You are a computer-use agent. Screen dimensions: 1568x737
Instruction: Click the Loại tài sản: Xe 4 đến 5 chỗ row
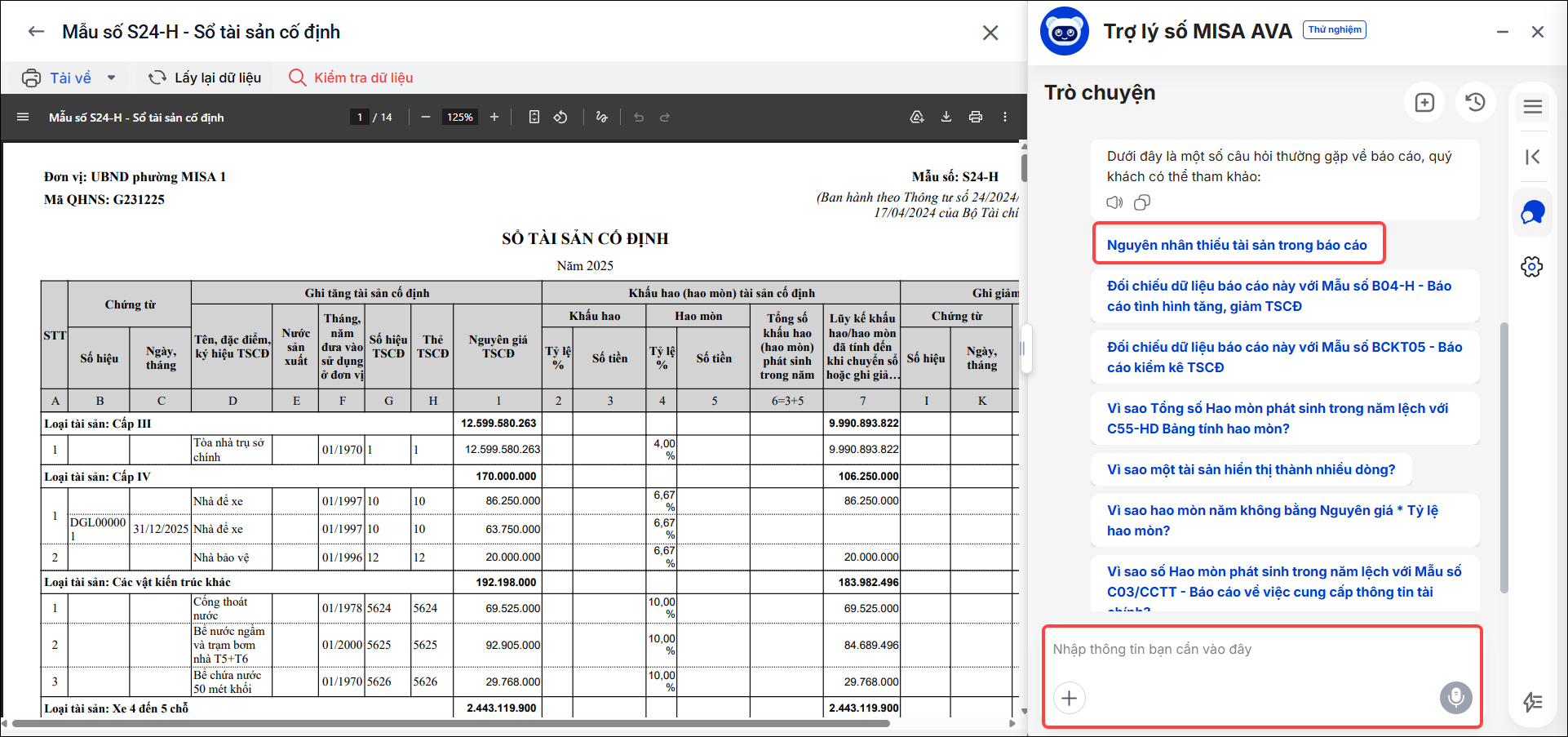pos(530,708)
